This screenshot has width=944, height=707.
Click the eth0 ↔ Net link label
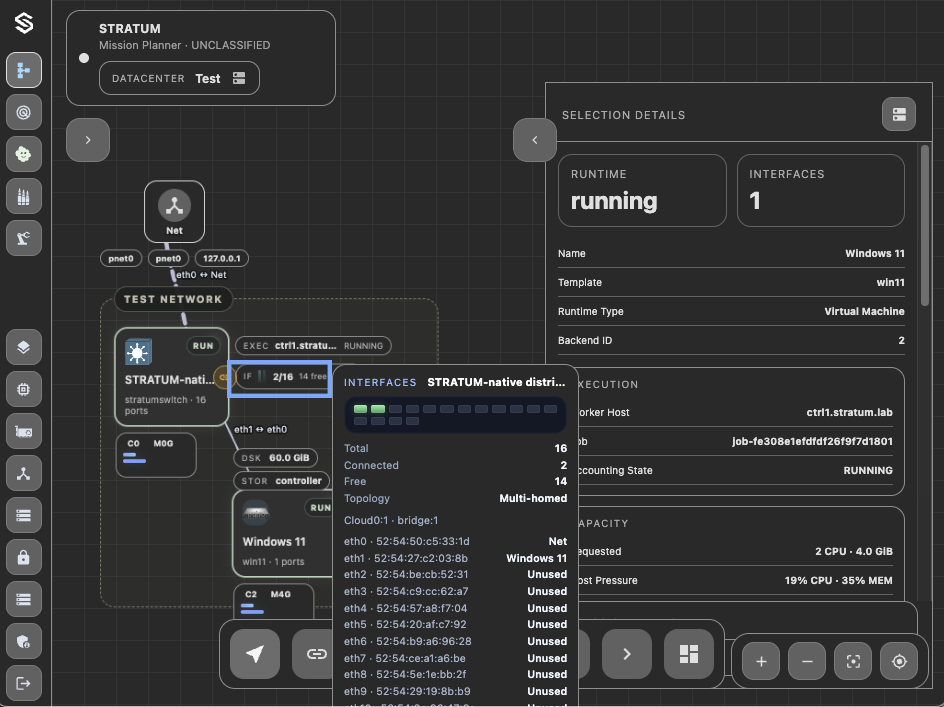pyautogui.click(x=201, y=275)
